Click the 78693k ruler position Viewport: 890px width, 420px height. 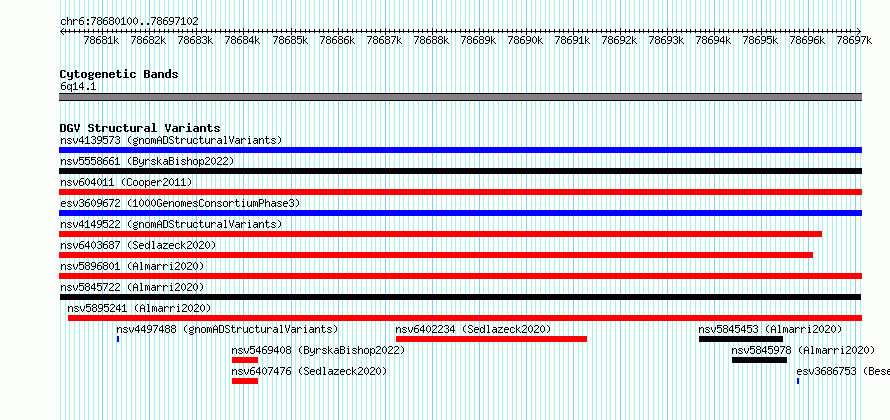coord(667,40)
